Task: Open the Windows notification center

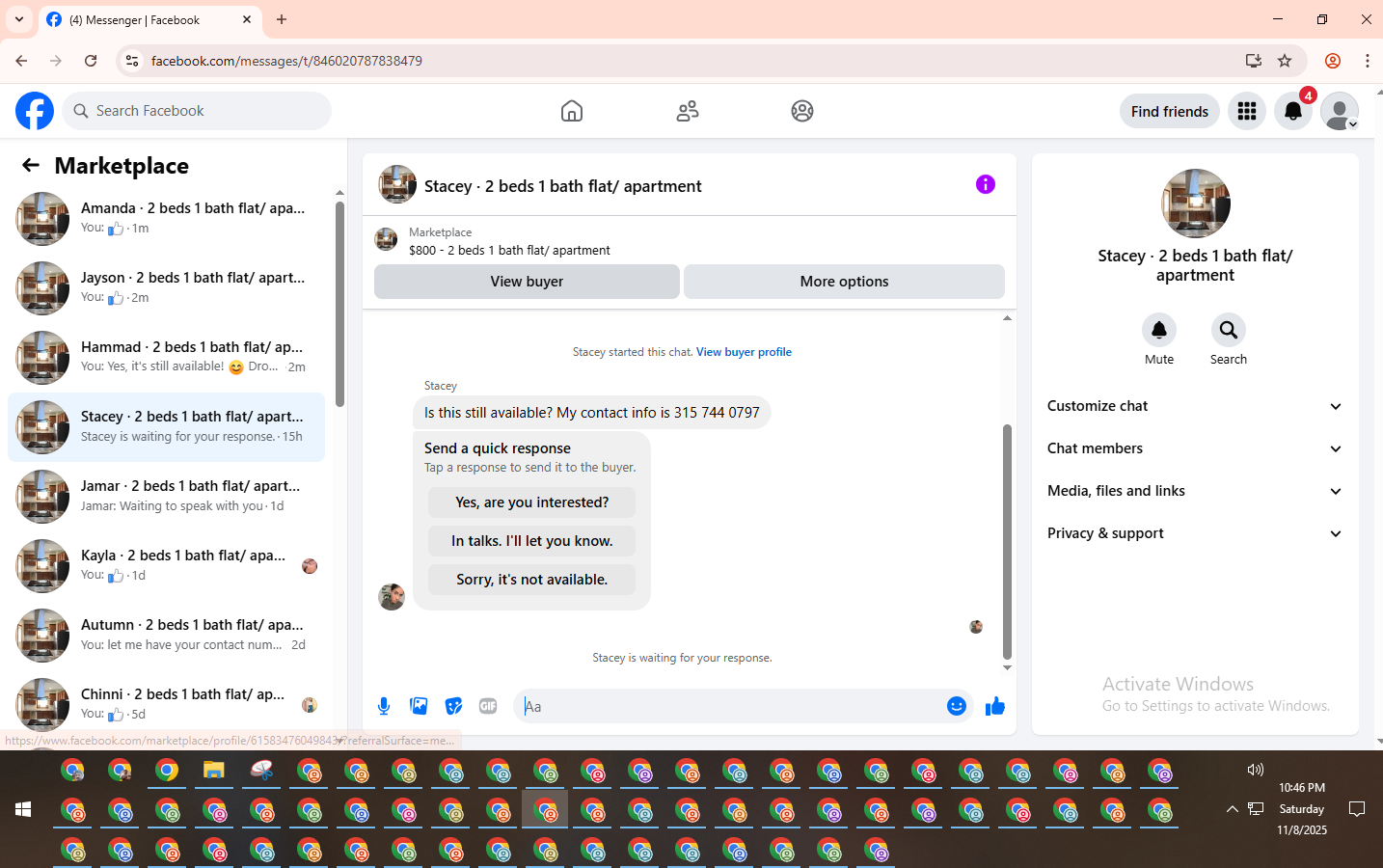Action: point(1357,809)
